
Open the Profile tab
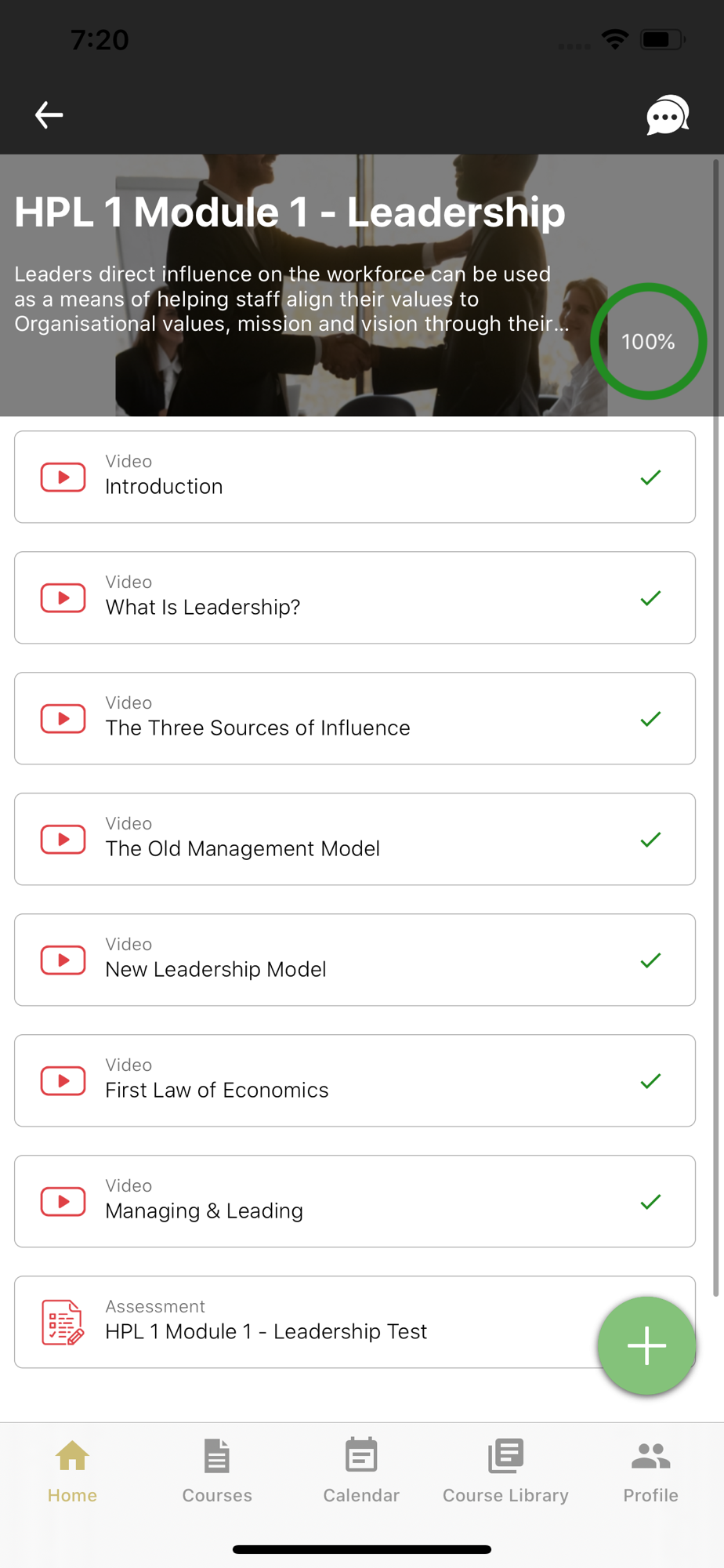coord(650,1471)
